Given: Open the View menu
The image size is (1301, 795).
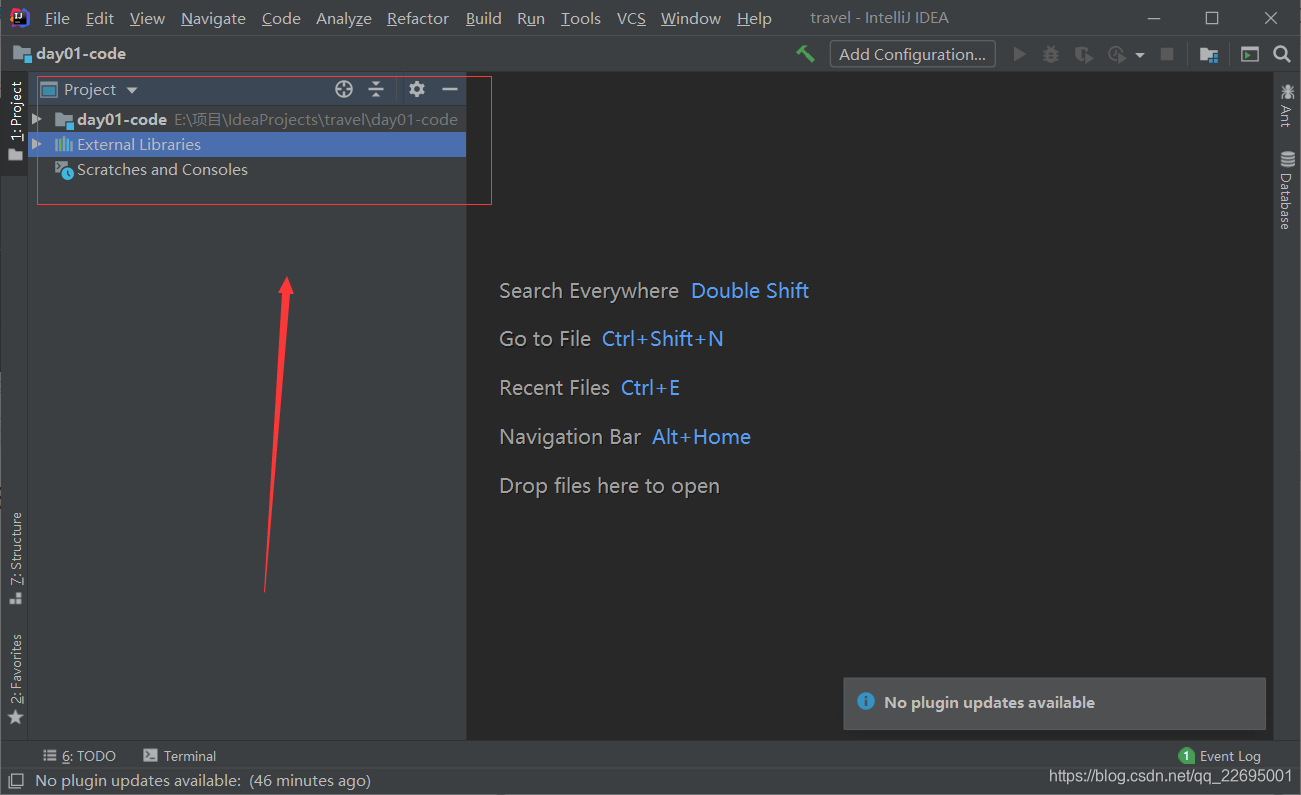Looking at the screenshot, I should 147,18.
